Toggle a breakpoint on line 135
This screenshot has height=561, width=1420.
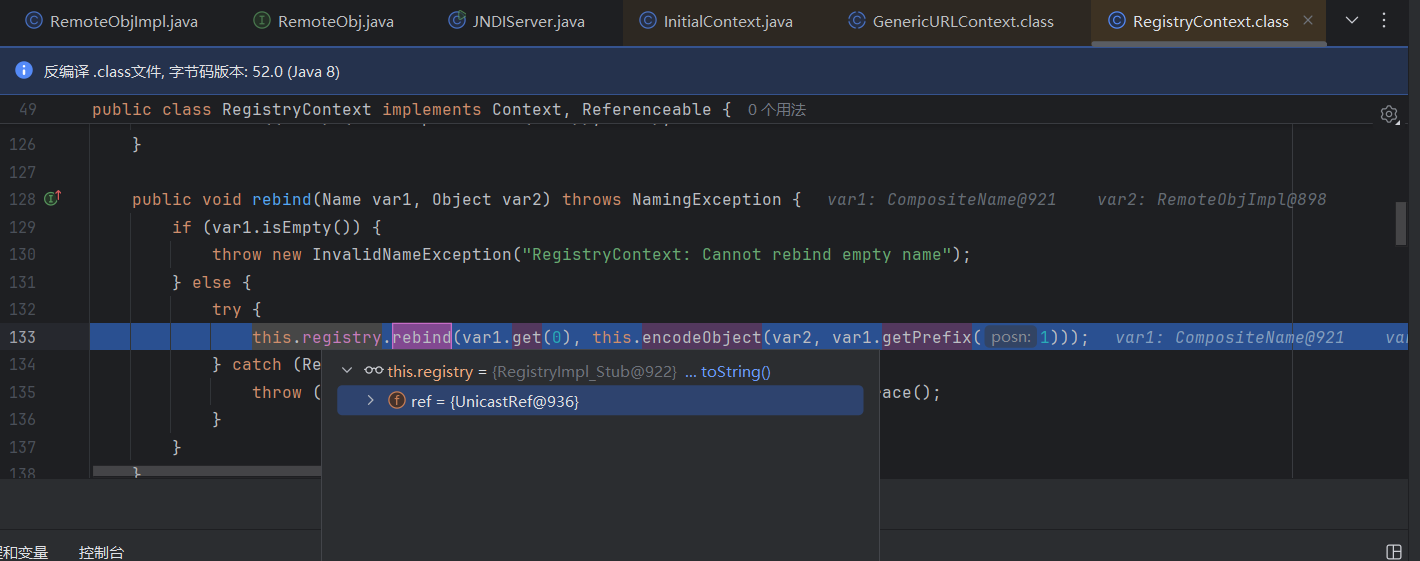pyautogui.click(x=22, y=392)
